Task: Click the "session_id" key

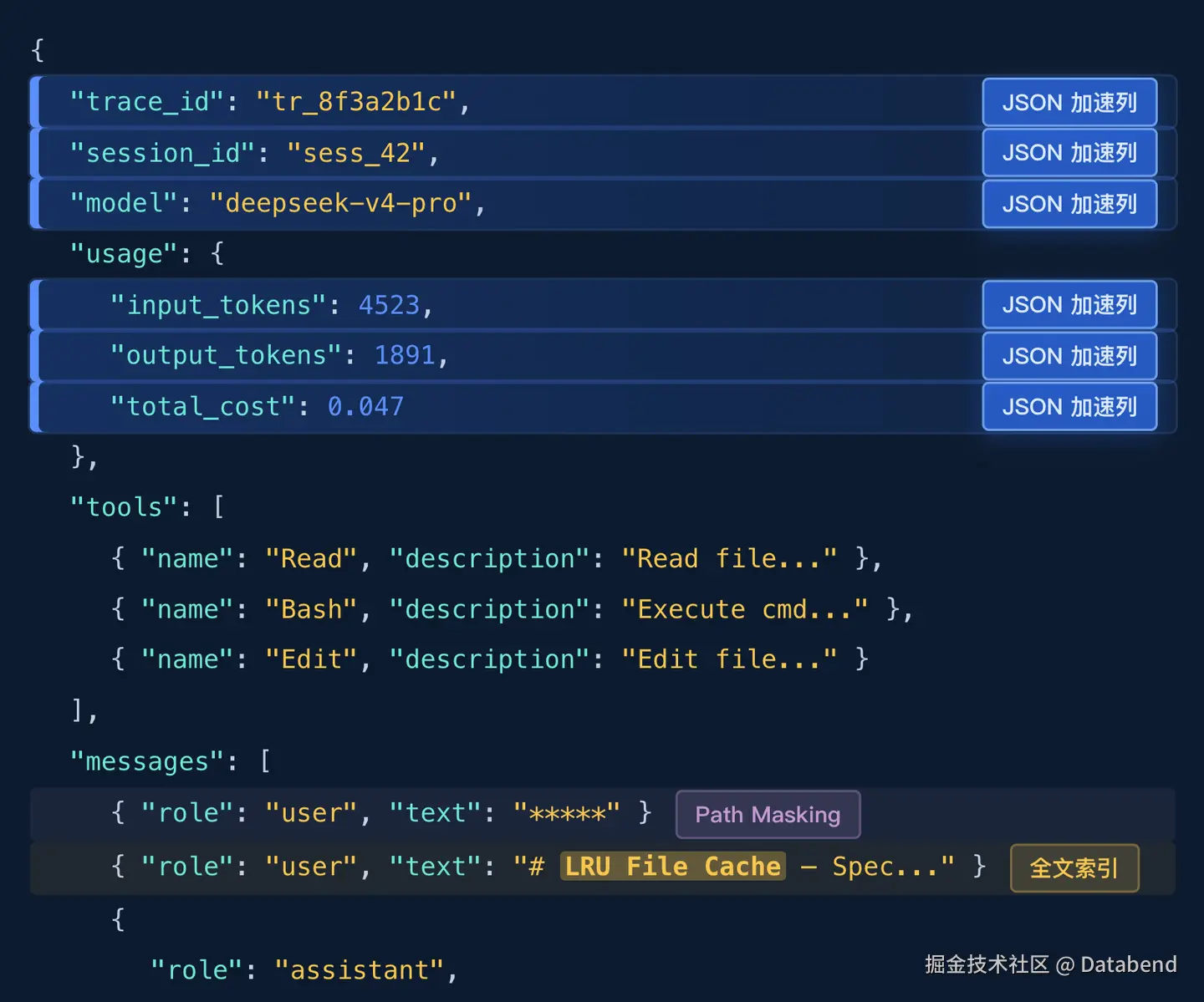Action: (163, 153)
